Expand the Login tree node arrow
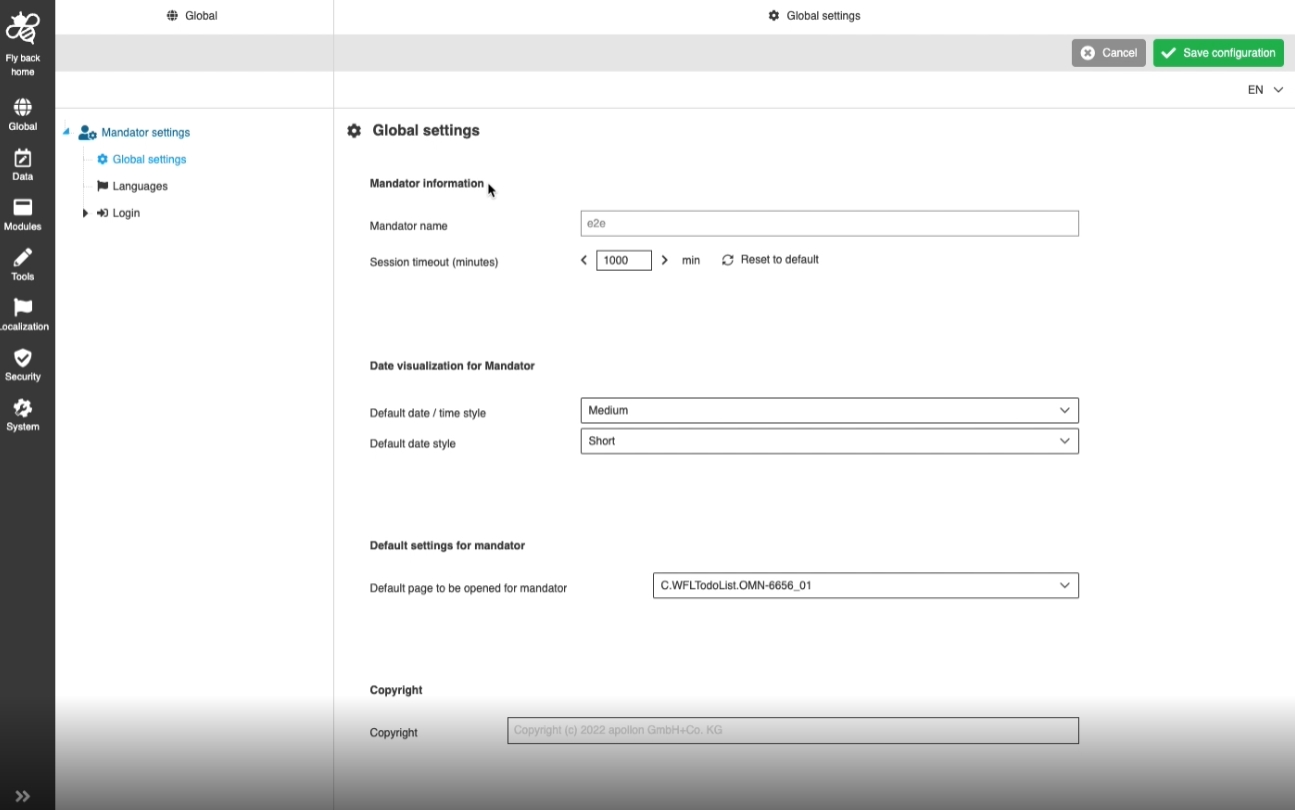This screenshot has height=810, width=1295. click(85, 213)
